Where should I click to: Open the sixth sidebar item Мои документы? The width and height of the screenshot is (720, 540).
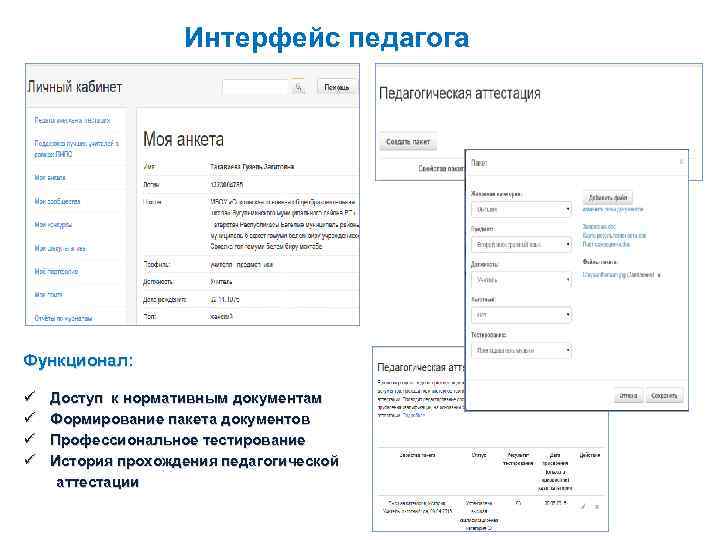click(60, 248)
